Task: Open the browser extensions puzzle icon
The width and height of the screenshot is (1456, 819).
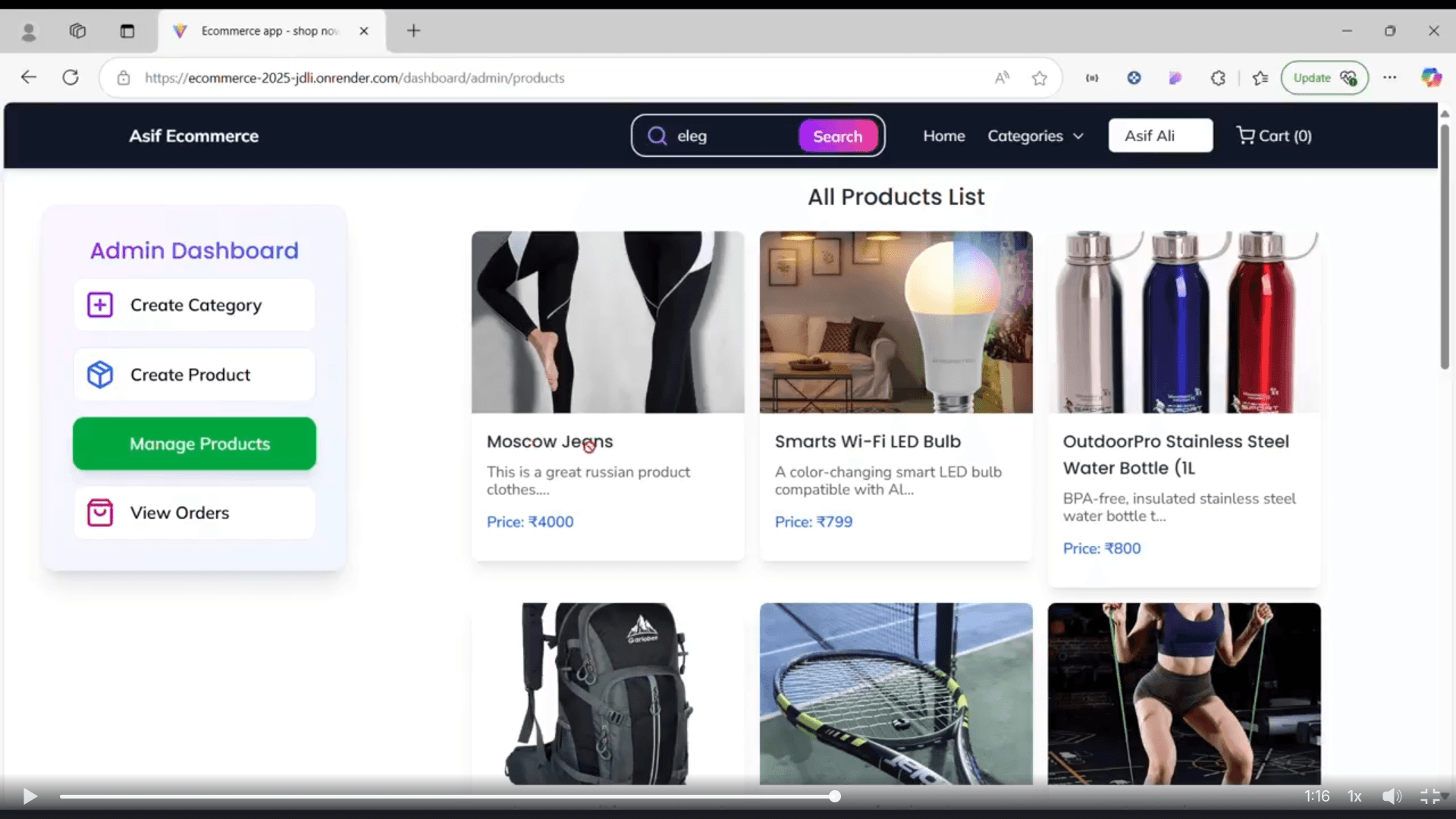Action: (1218, 77)
